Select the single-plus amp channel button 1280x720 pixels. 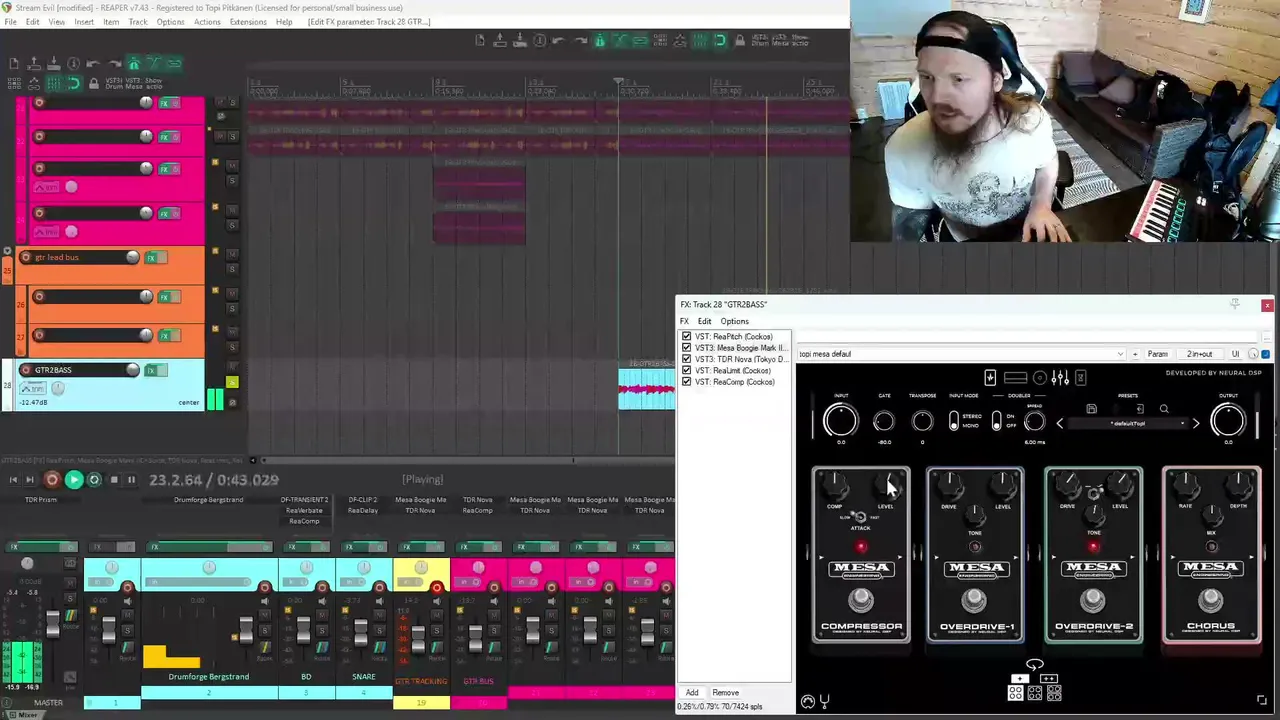[1019, 679]
